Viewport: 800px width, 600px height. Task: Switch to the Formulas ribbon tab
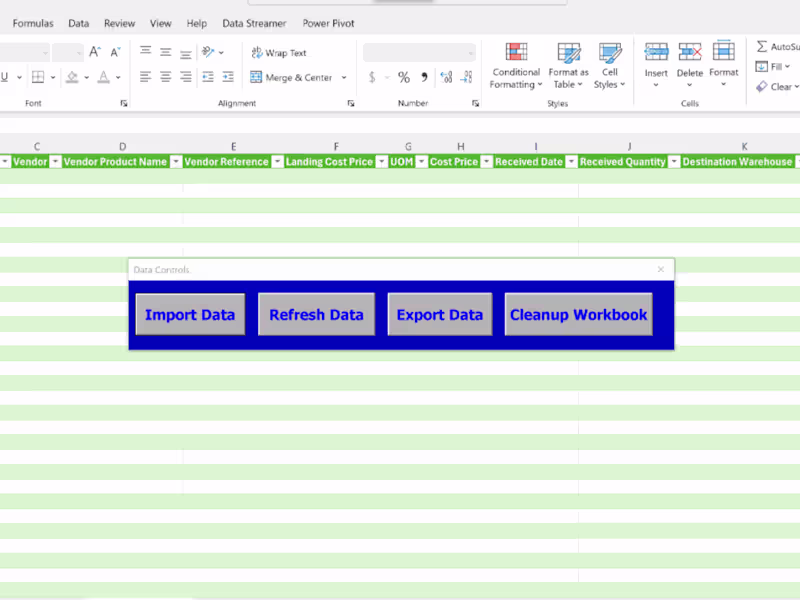click(x=33, y=22)
